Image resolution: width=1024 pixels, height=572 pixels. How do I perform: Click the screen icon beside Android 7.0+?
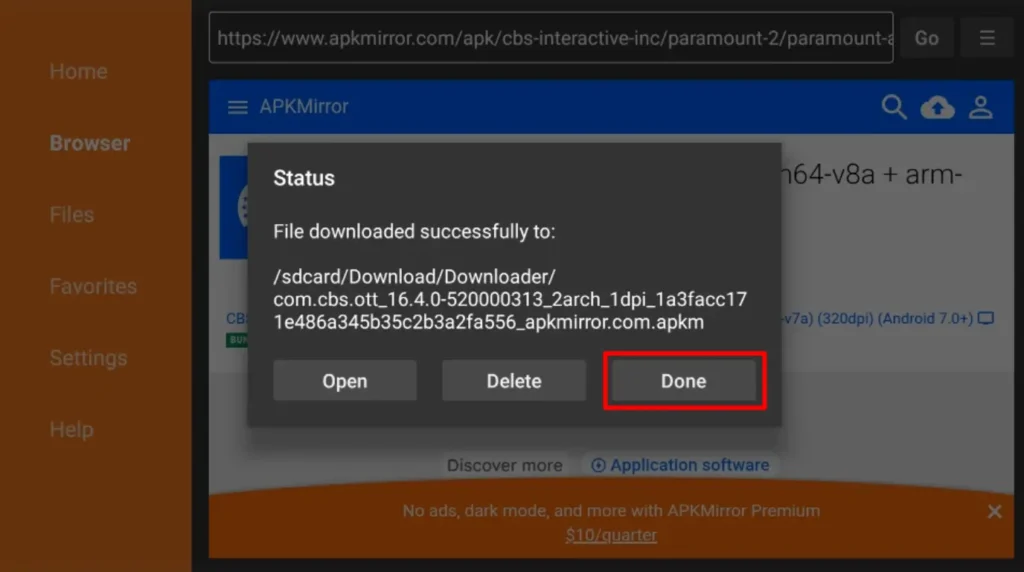986,319
